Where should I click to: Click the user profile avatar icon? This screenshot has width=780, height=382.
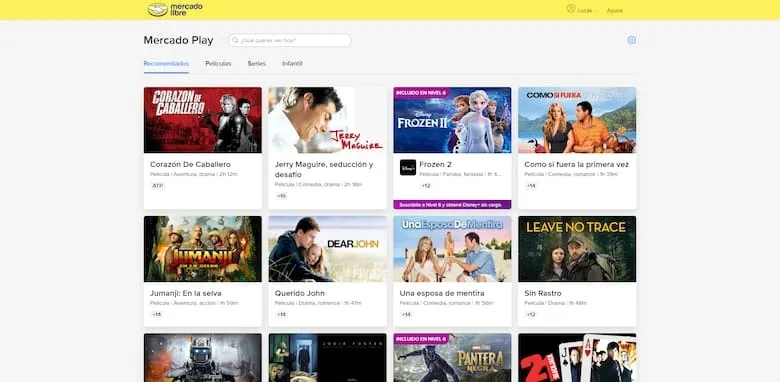(571, 8)
